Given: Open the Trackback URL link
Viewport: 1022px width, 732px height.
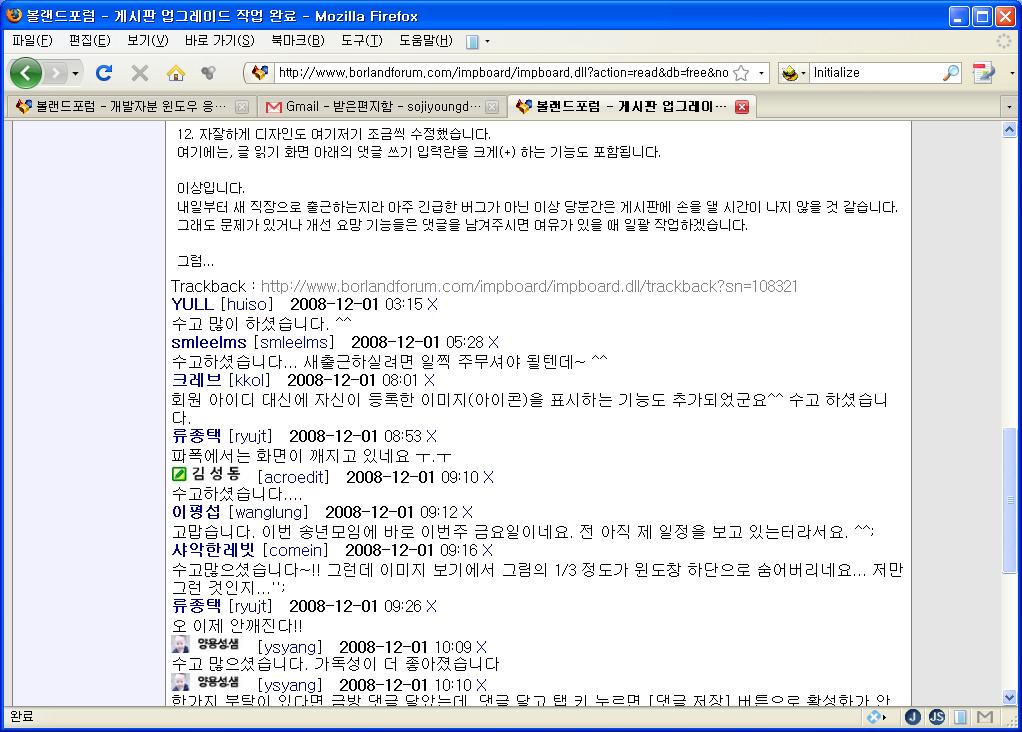Looking at the screenshot, I should coord(529,286).
